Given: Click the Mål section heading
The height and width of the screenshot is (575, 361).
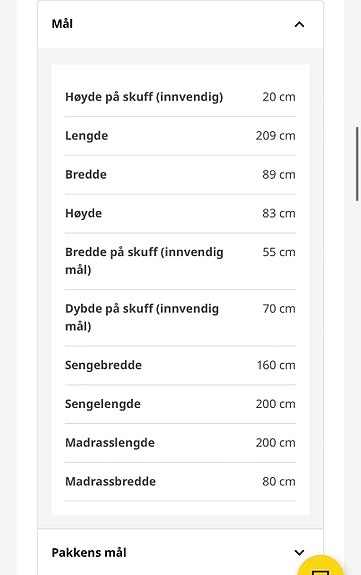Looking at the screenshot, I should (x=62, y=24).
